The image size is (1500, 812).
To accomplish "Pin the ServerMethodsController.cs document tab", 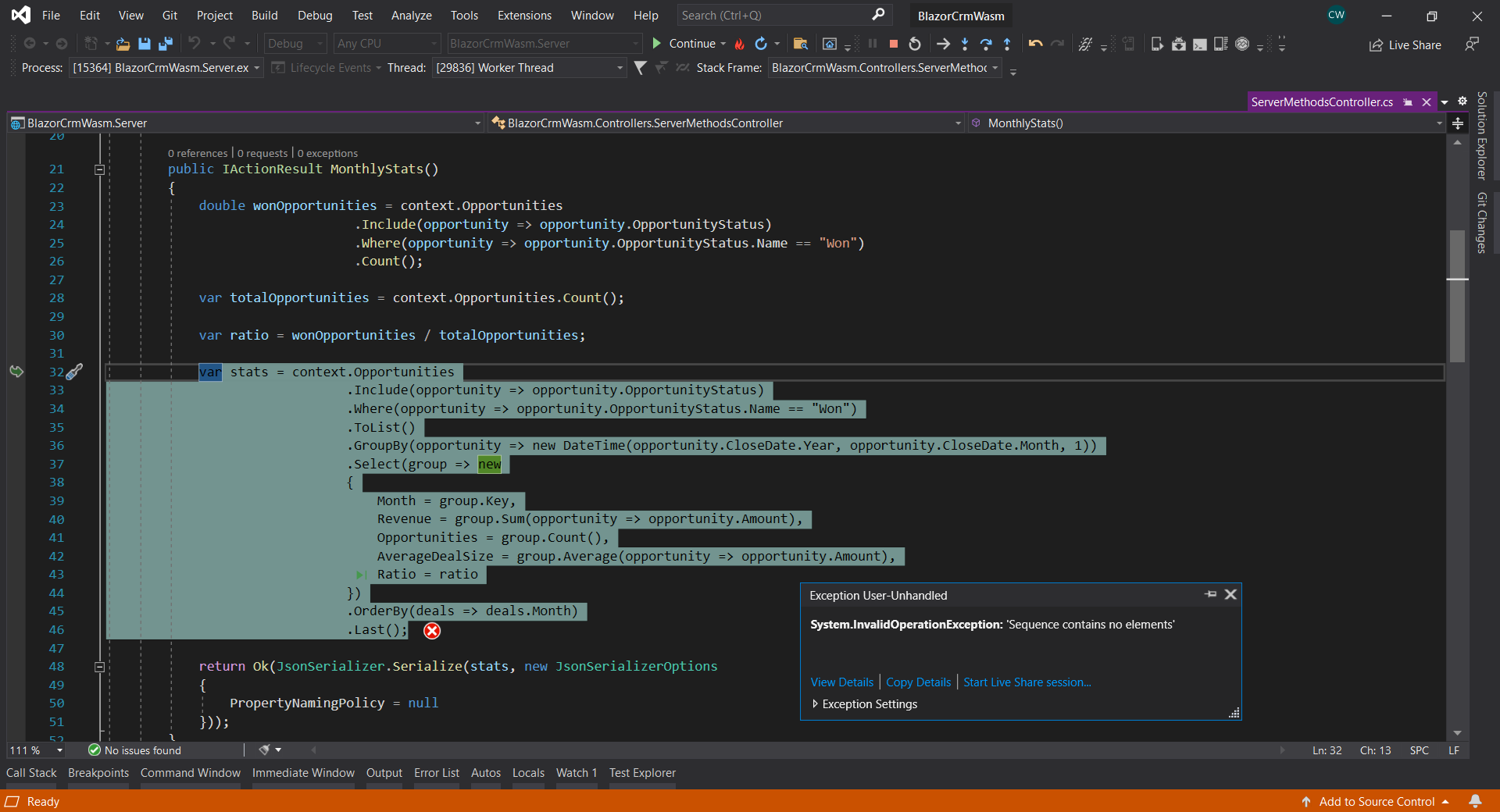I will 1407,101.
